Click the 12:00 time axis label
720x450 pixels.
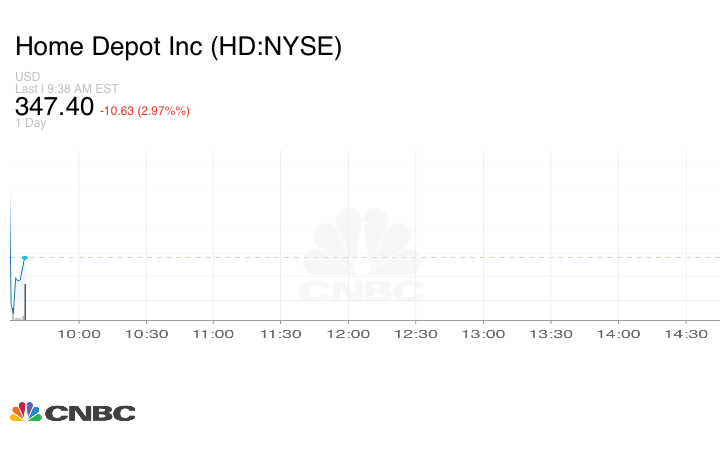click(x=348, y=334)
